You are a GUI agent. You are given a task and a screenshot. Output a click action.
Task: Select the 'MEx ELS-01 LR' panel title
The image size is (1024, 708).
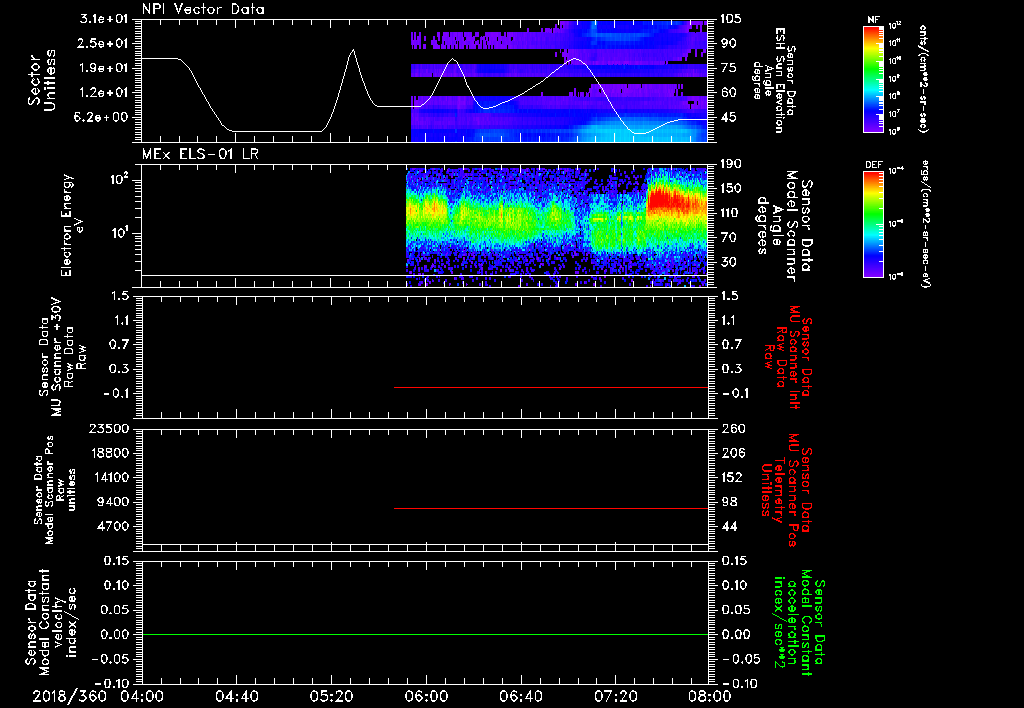[x=200, y=154]
